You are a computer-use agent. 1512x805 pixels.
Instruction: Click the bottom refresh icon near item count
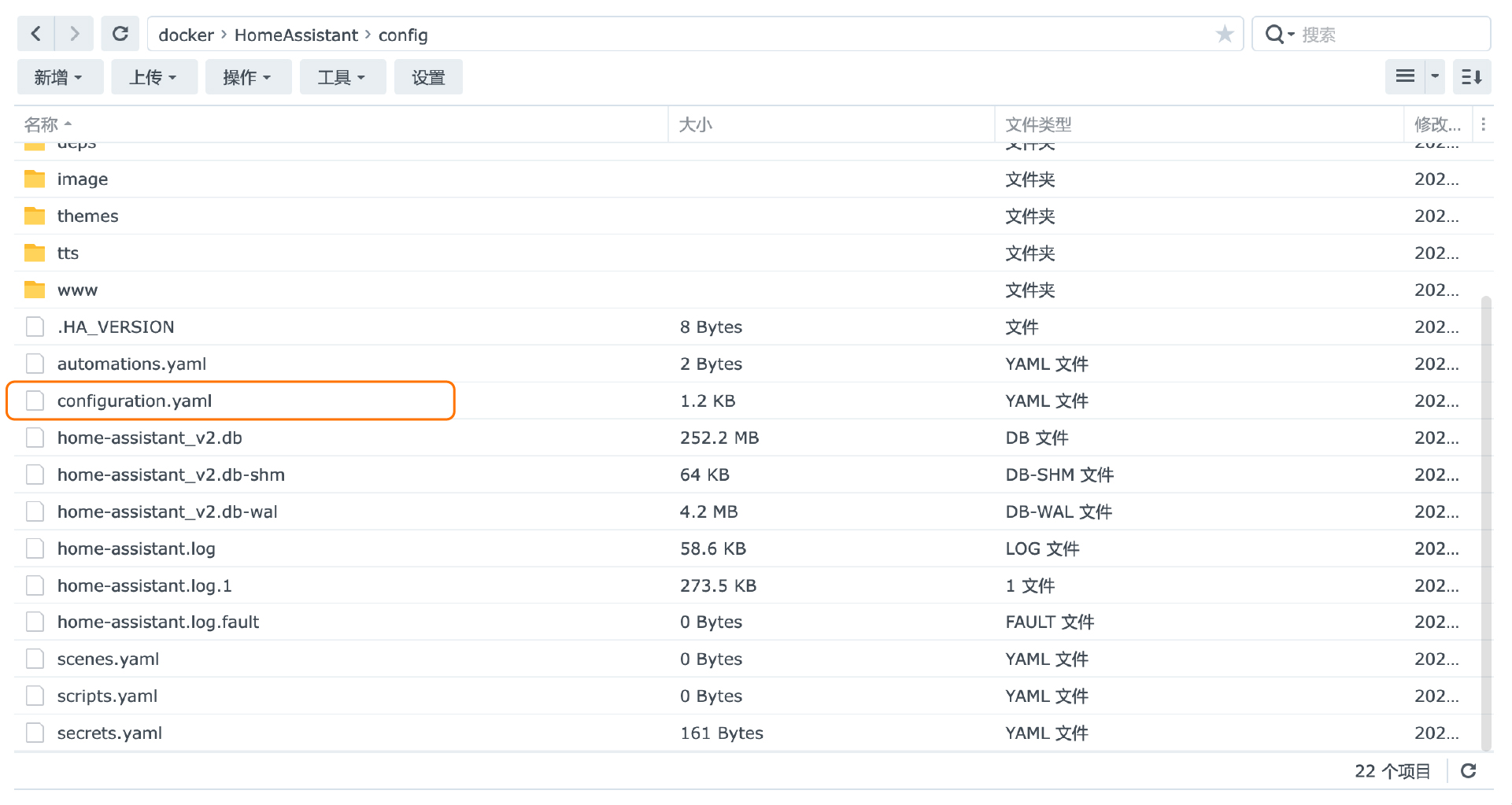tap(1469, 771)
